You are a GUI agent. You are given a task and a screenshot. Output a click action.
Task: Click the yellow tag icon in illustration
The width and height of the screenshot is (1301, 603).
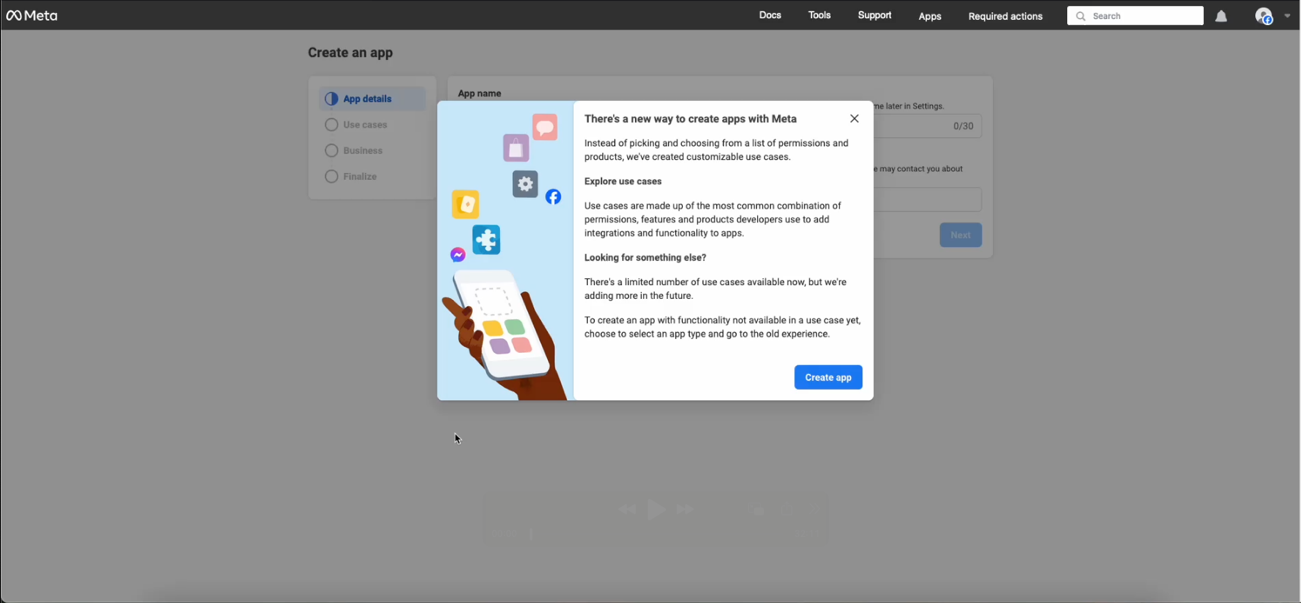[466, 204]
